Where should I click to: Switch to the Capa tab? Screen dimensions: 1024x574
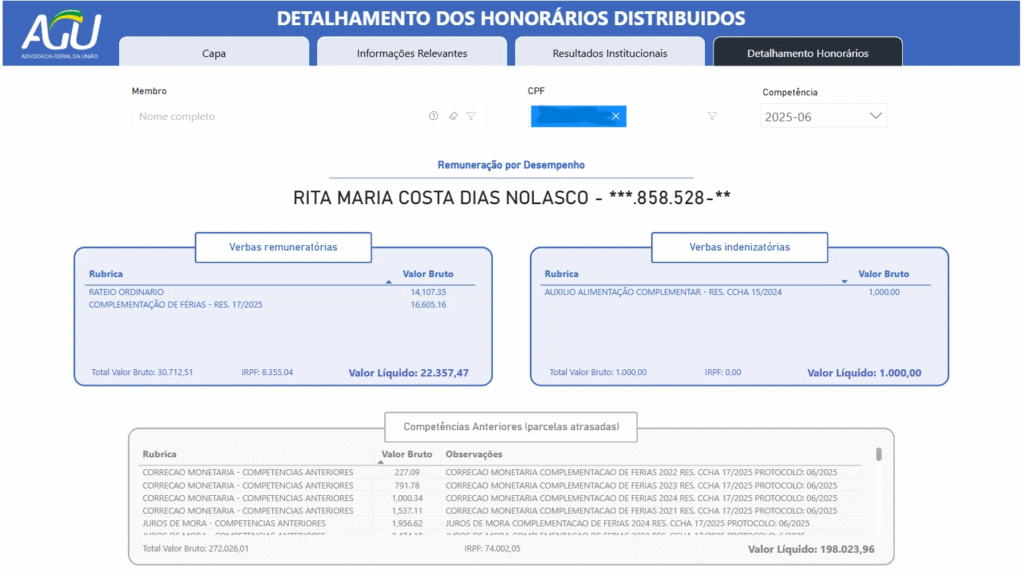coord(214,53)
